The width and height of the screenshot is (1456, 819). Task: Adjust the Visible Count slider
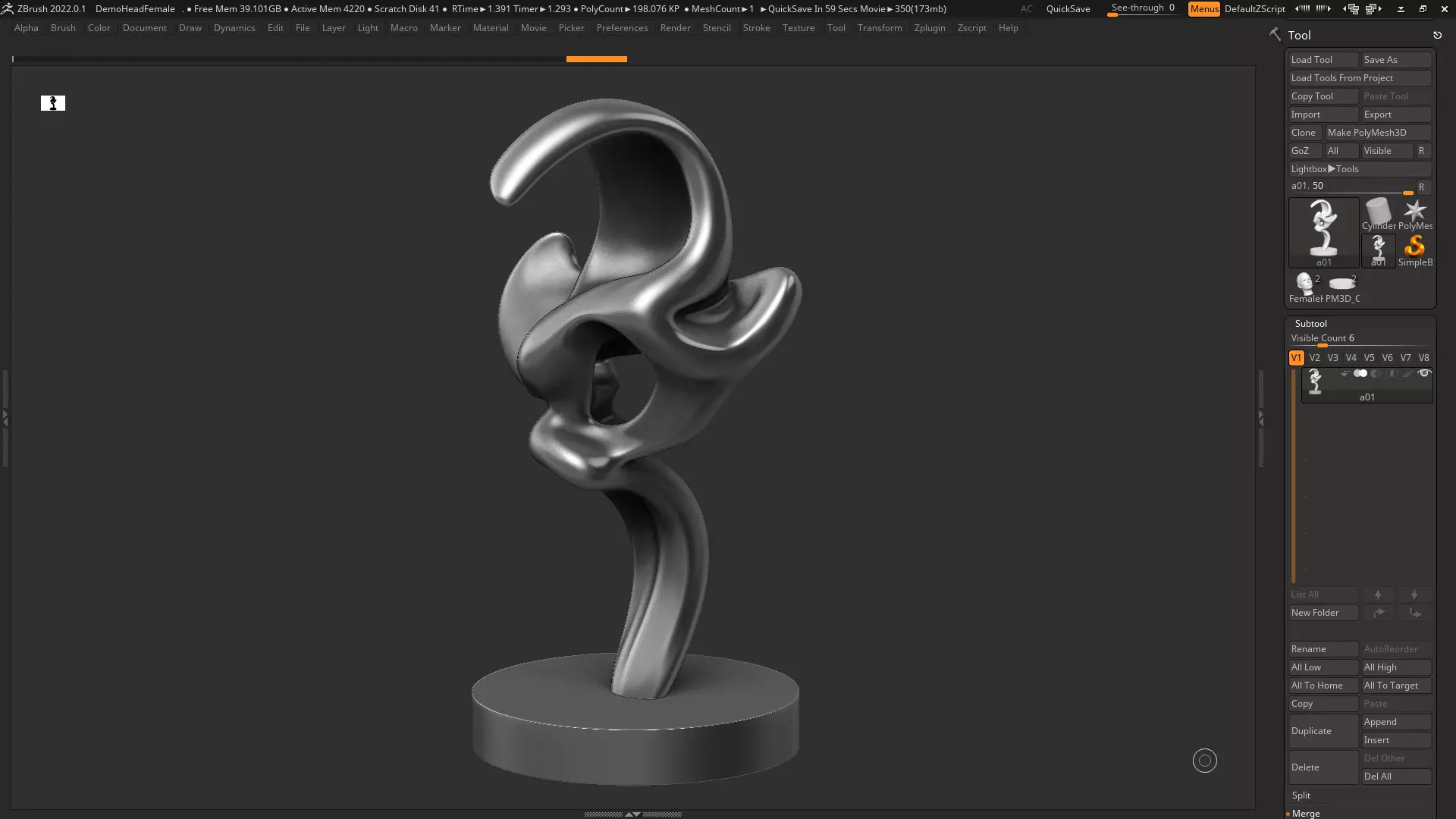1360,339
